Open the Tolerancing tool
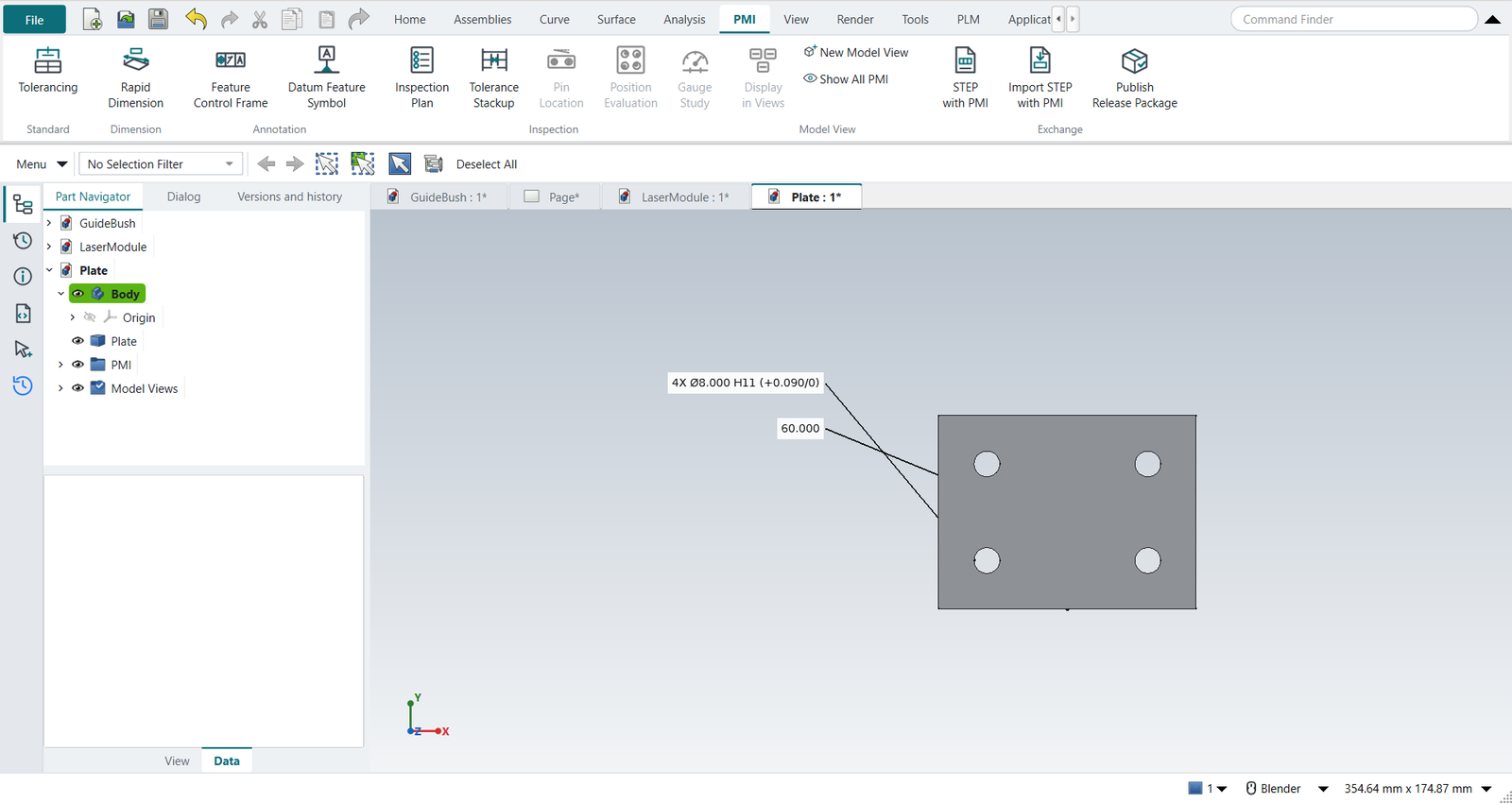Screen dimensions: 1512x803 (x=48, y=71)
